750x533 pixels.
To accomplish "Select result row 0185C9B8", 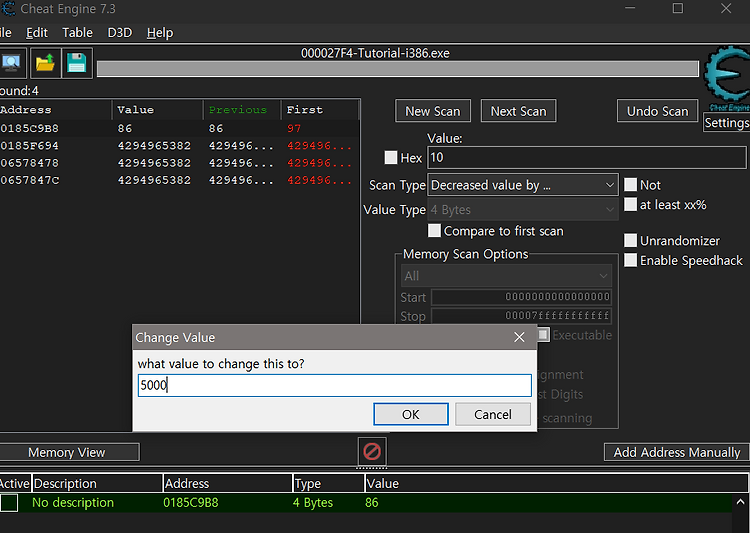I will [x=179, y=128].
